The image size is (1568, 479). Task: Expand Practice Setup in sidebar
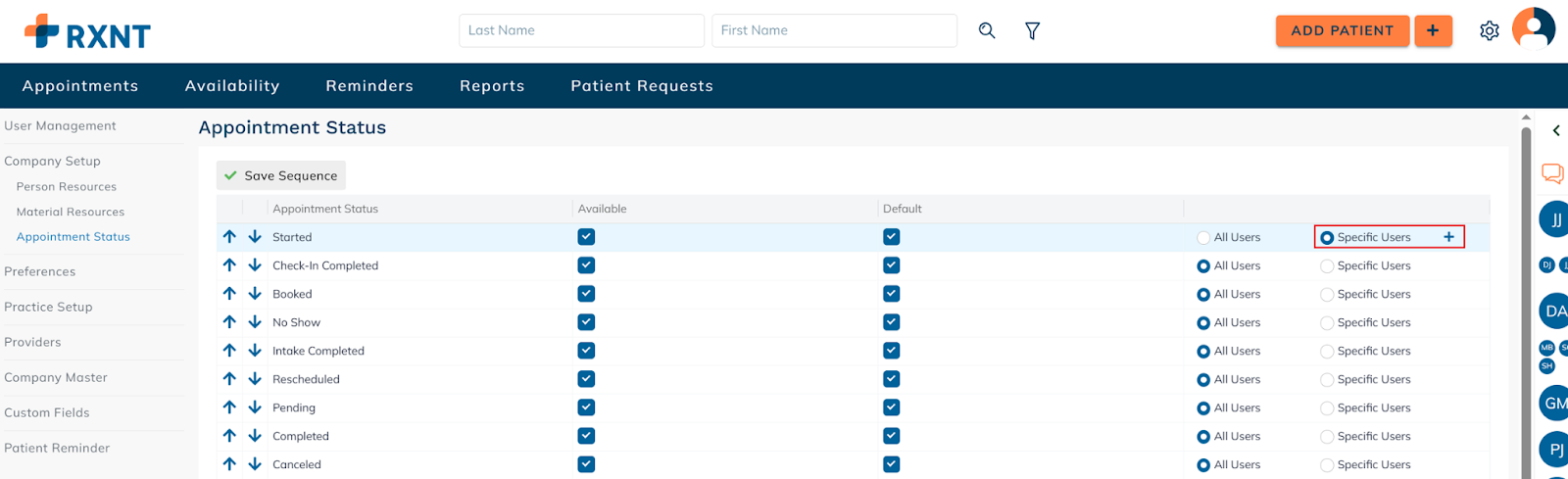48,307
